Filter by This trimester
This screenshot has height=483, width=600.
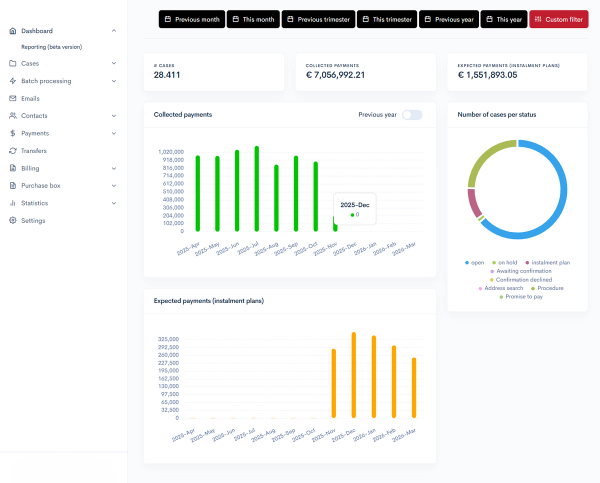point(387,19)
